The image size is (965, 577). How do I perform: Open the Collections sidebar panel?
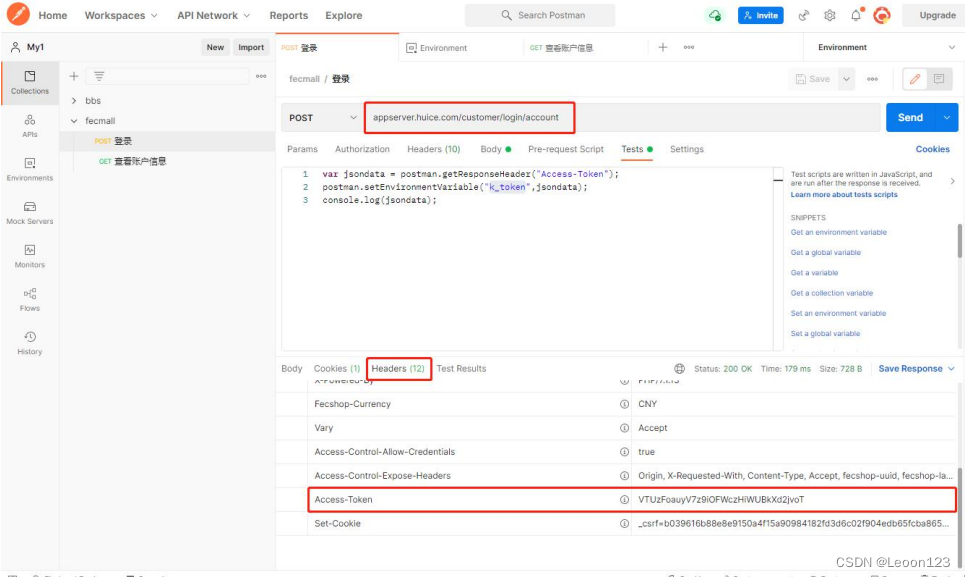30,82
